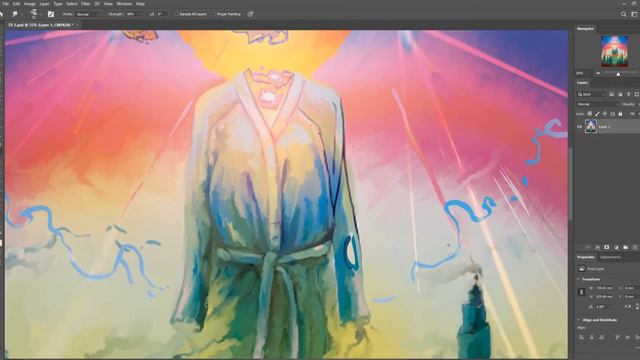Screen dimensions: 640x360
Task: Open the Help menu
Action: coord(140,4)
